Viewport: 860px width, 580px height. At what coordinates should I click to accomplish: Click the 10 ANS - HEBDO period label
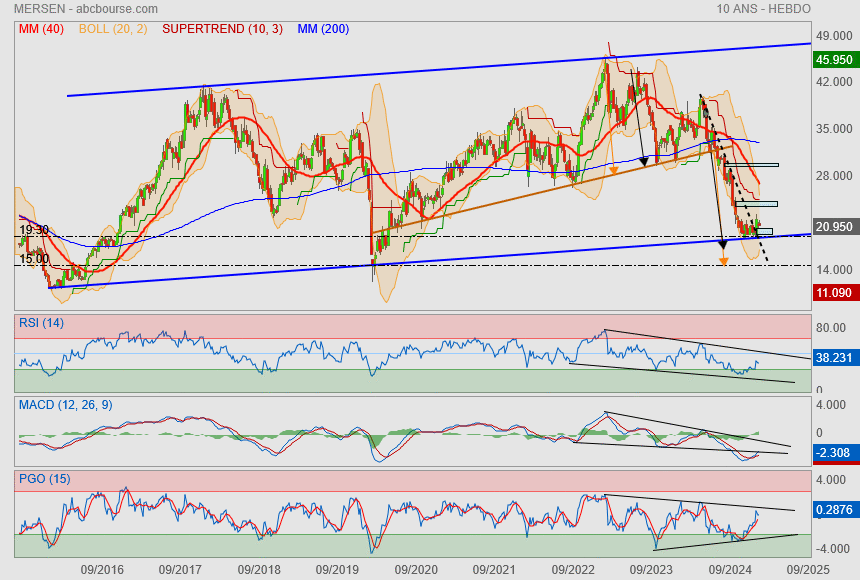pyautogui.click(x=763, y=8)
